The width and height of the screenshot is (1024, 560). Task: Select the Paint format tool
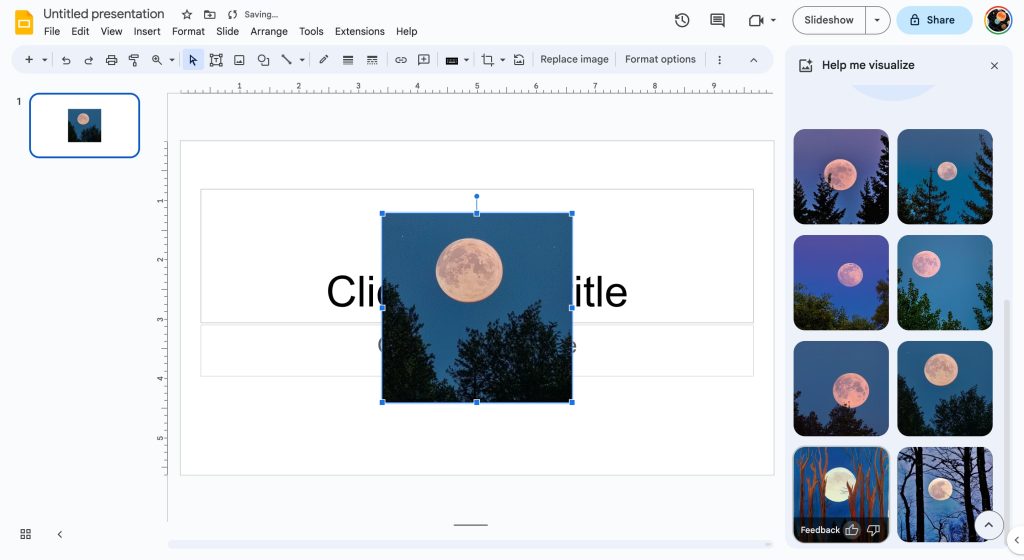(133, 60)
